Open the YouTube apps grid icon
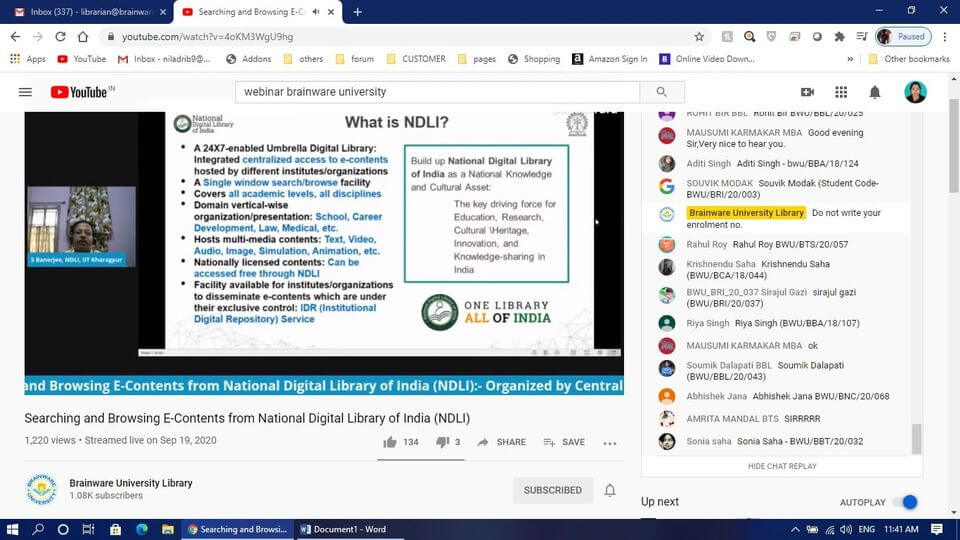Screen dimensions: 960x540 click(841, 92)
